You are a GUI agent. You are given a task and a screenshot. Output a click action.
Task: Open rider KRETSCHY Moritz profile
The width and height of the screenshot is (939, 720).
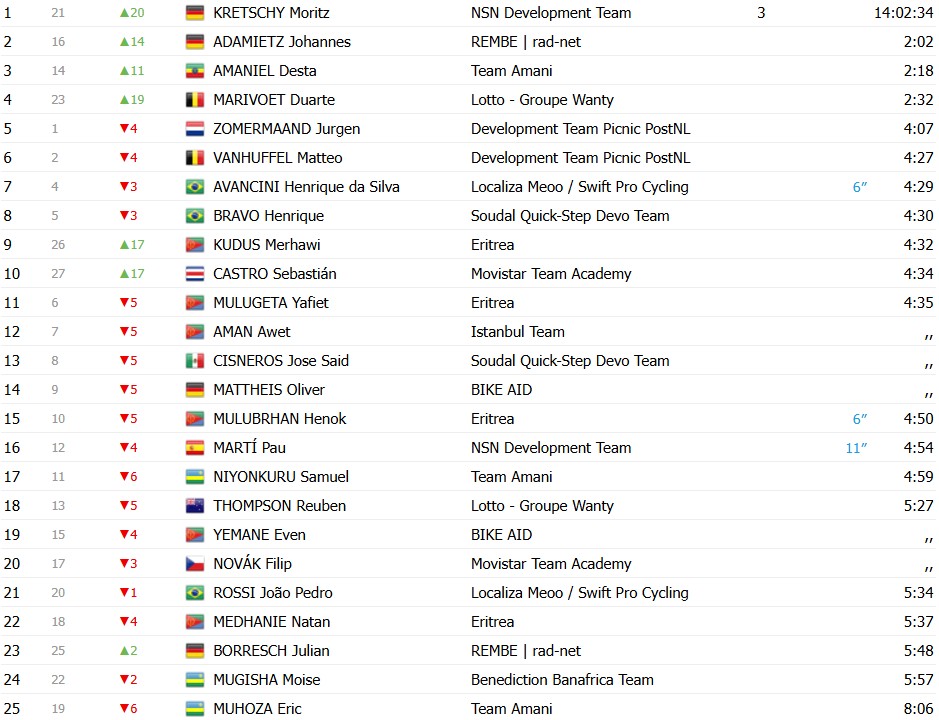[x=271, y=13]
